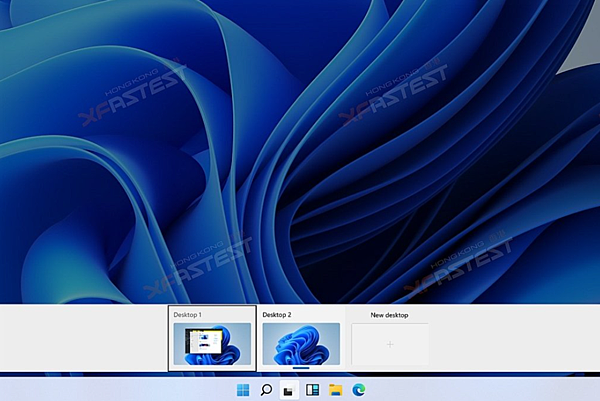The height and width of the screenshot is (401, 600).
Task: Click the blue bloom wallpaper to dismiss switcher
Action: click(300, 150)
